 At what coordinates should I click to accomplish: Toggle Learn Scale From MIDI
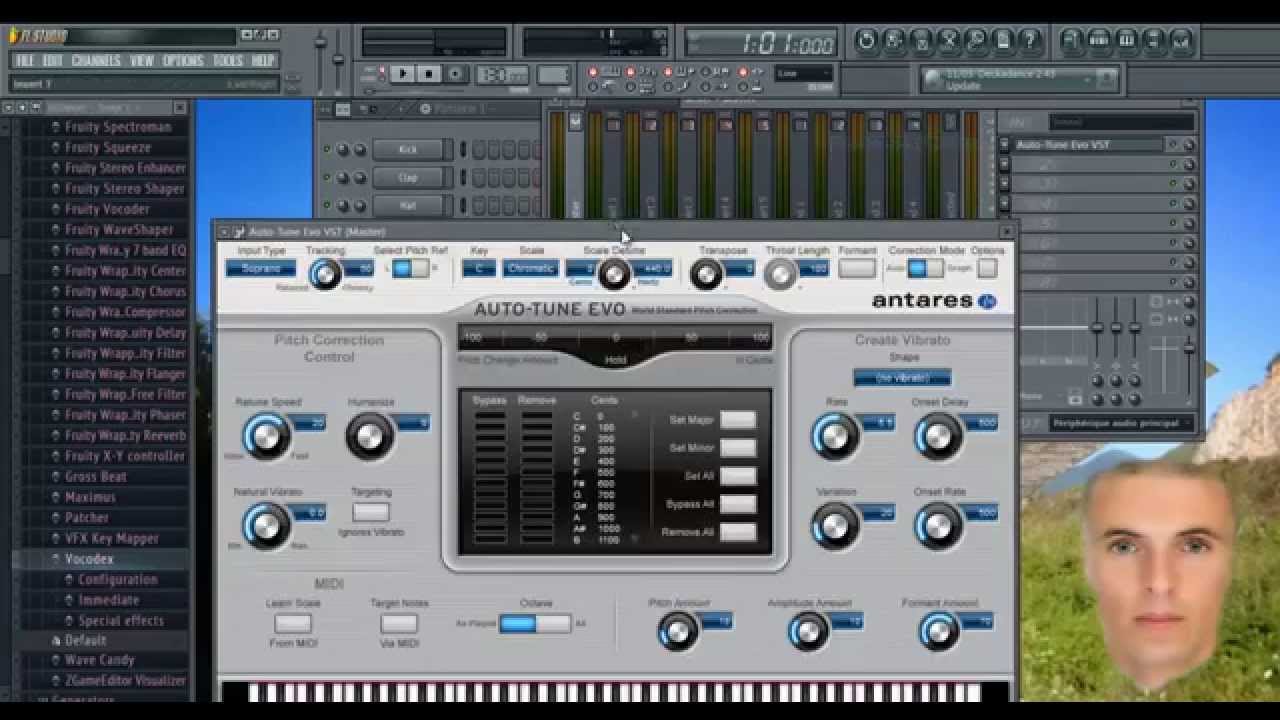(293, 623)
